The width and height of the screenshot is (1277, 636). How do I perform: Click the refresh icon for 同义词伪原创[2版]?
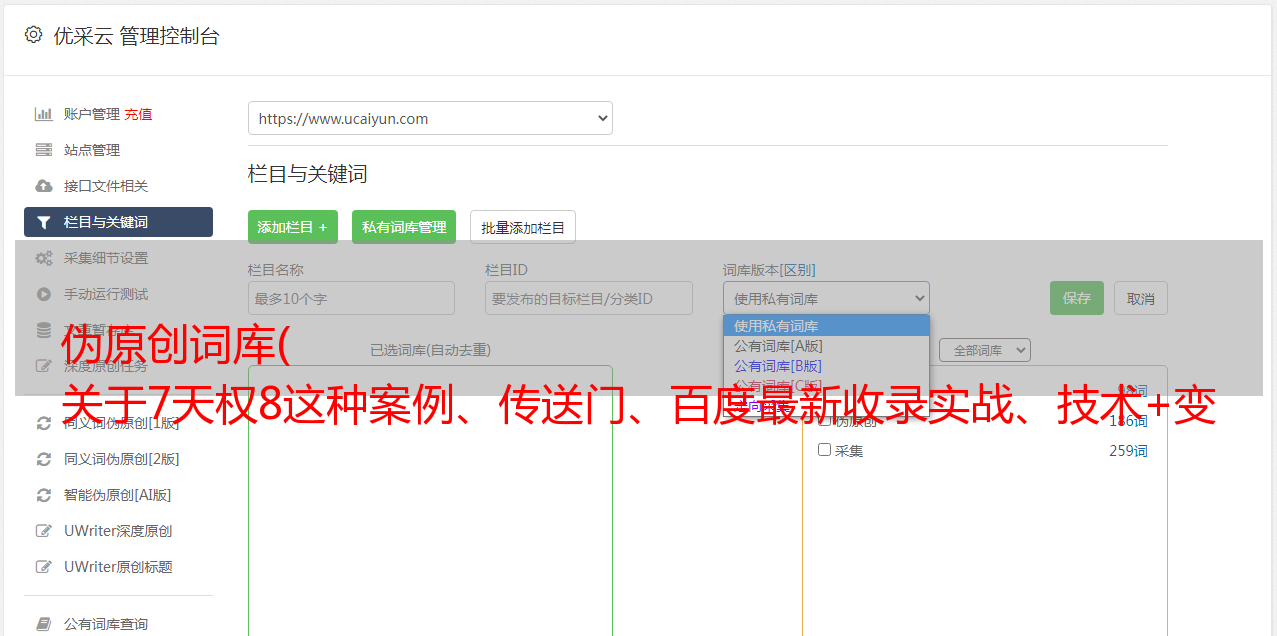coord(44,459)
